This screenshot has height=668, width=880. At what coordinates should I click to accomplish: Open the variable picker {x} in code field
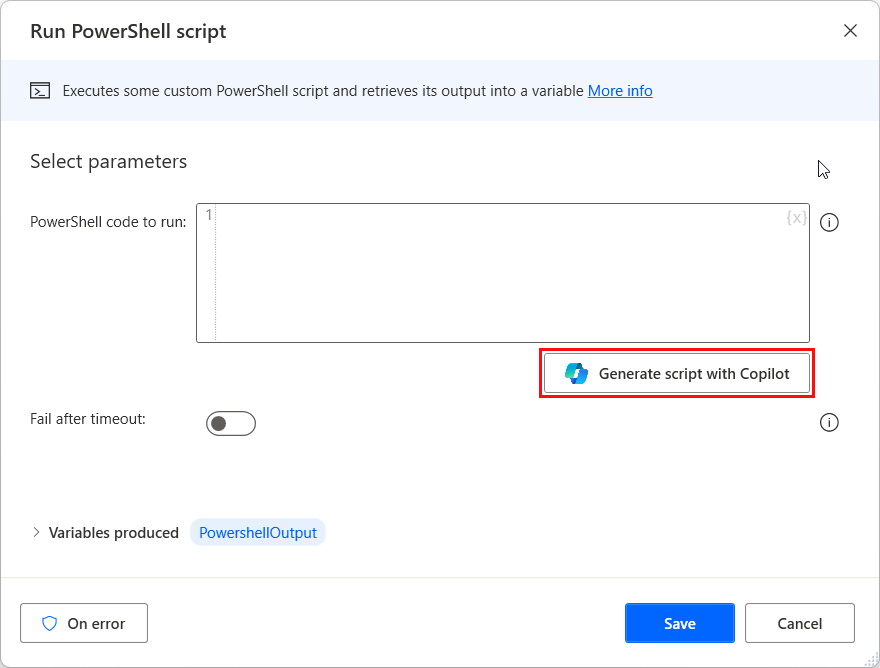(795, 218)
